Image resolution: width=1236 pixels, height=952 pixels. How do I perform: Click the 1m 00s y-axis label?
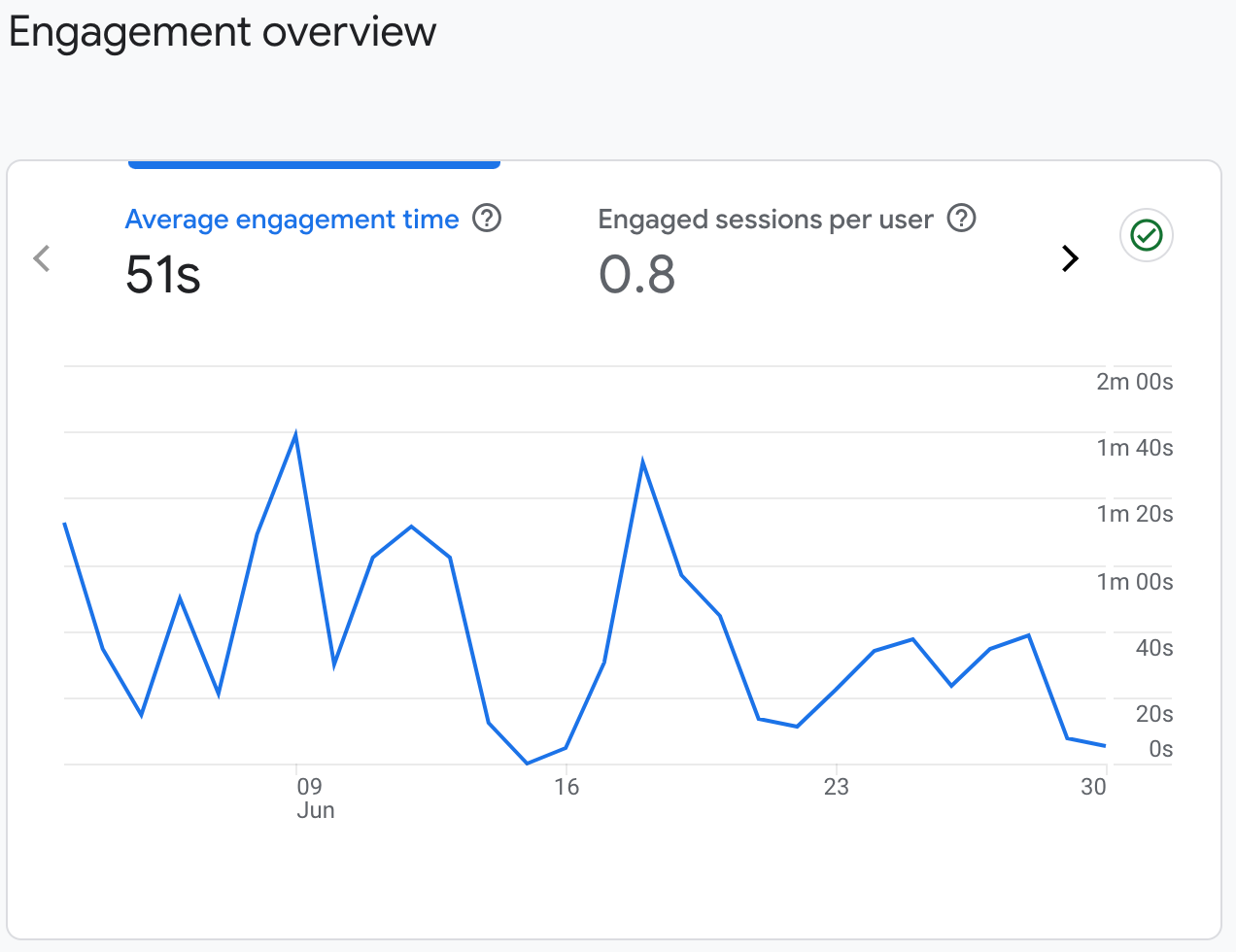click(1134, 582)
